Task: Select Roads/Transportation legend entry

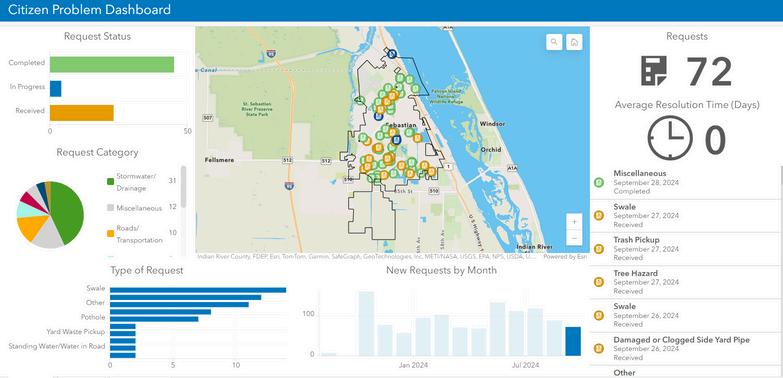Action: coord(139,234)
